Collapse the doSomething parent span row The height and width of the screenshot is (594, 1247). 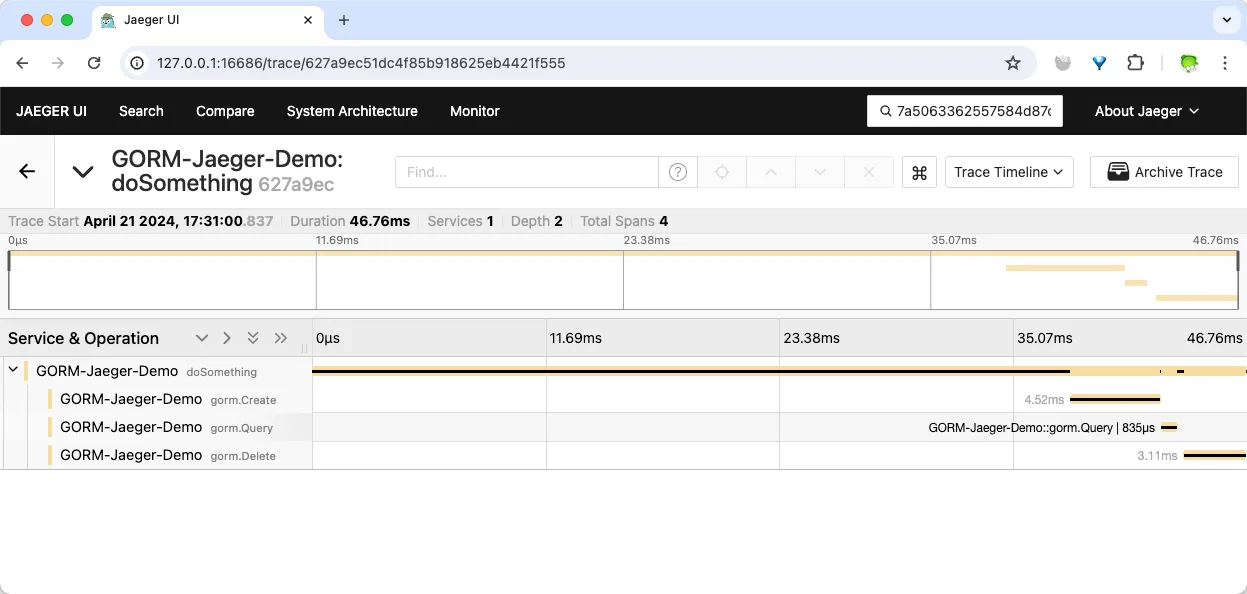(x=13, y=371)
